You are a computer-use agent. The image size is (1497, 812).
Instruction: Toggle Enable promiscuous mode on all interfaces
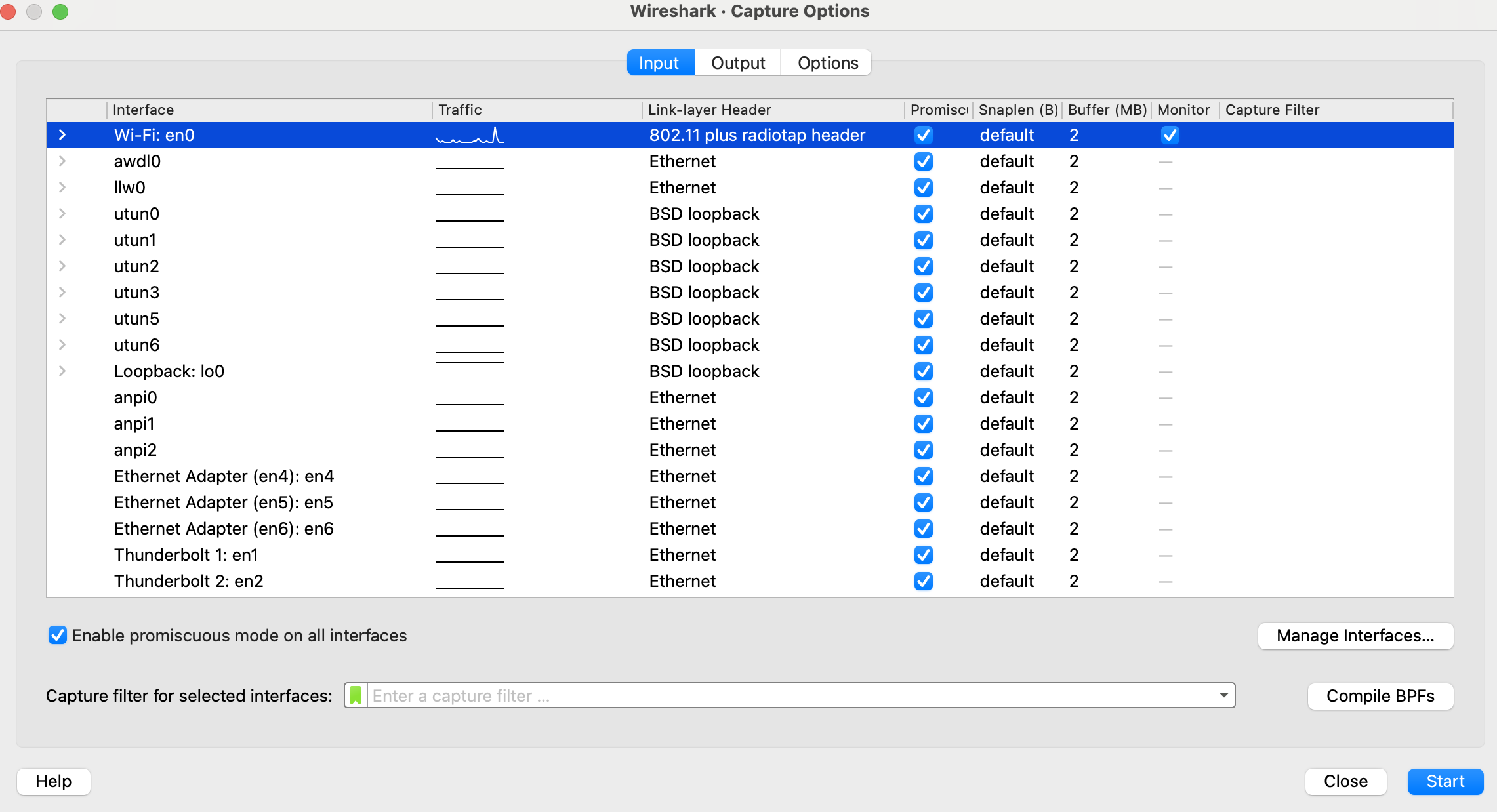coord(58,635)
